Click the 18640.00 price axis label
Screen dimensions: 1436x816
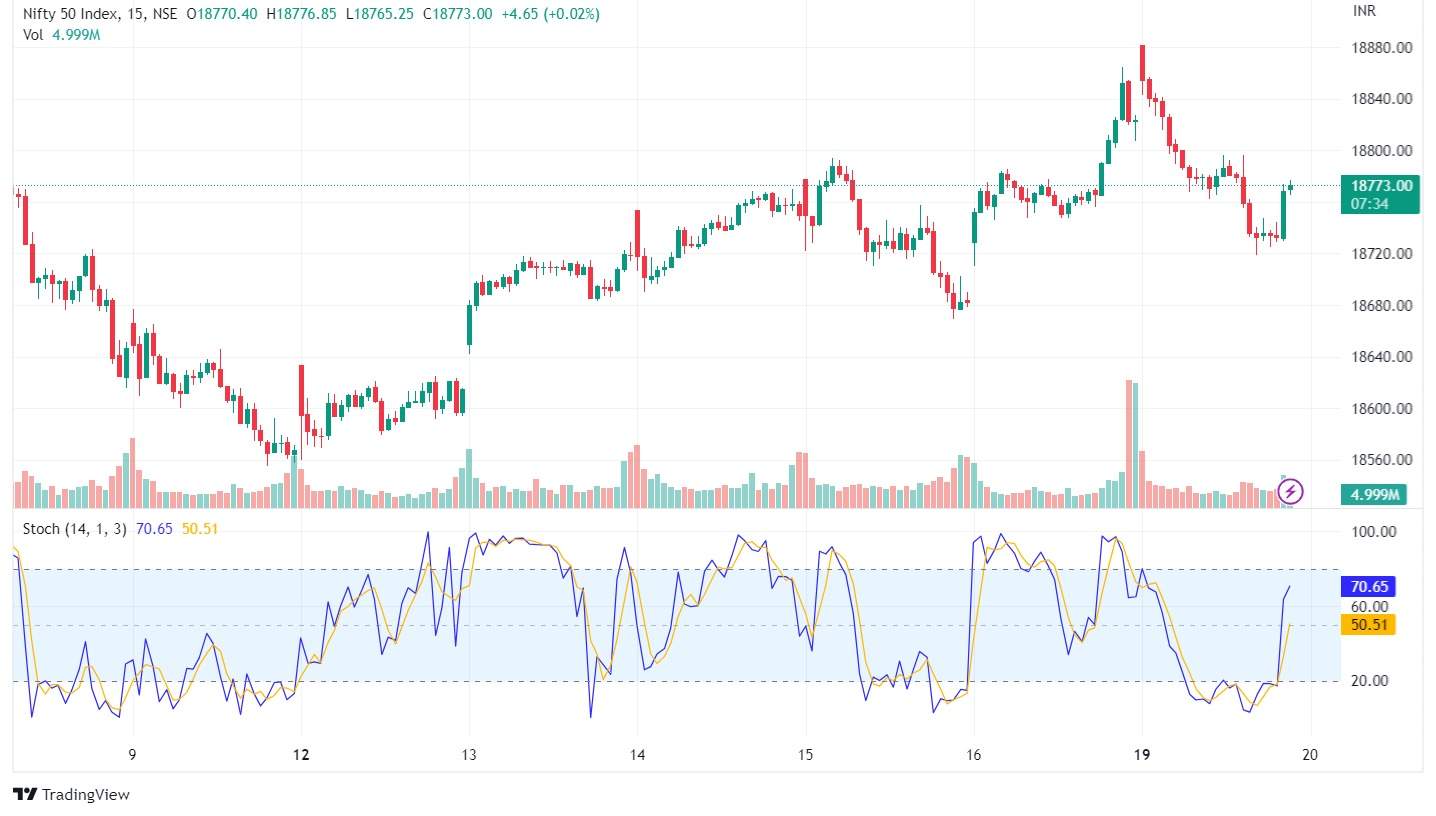(x=1381, y=357)
